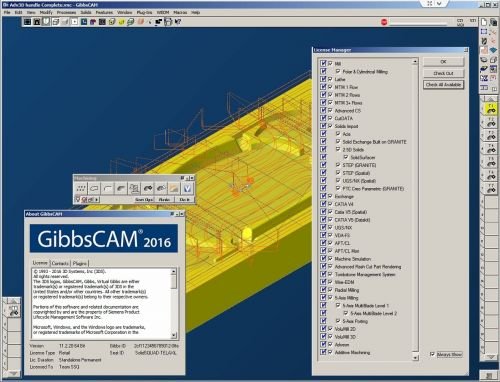Select tool tile T2 in the tool list

point(491,122)
